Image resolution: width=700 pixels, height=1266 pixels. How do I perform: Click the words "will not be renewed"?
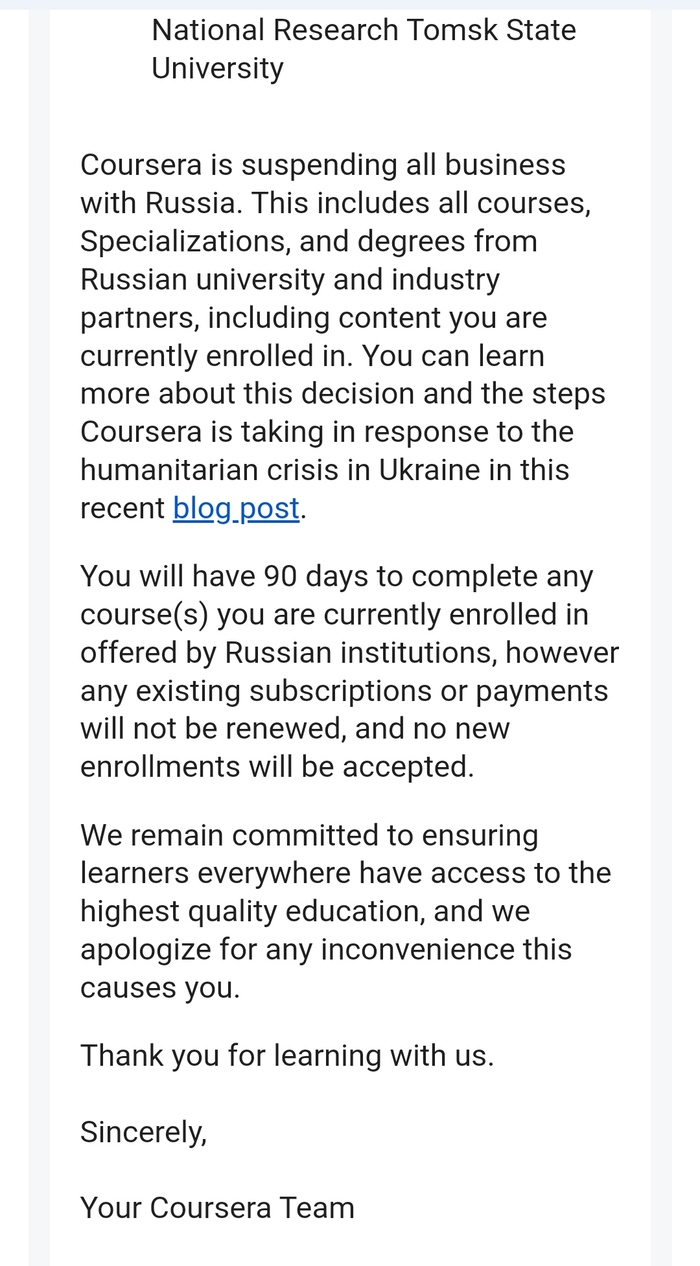212,729
